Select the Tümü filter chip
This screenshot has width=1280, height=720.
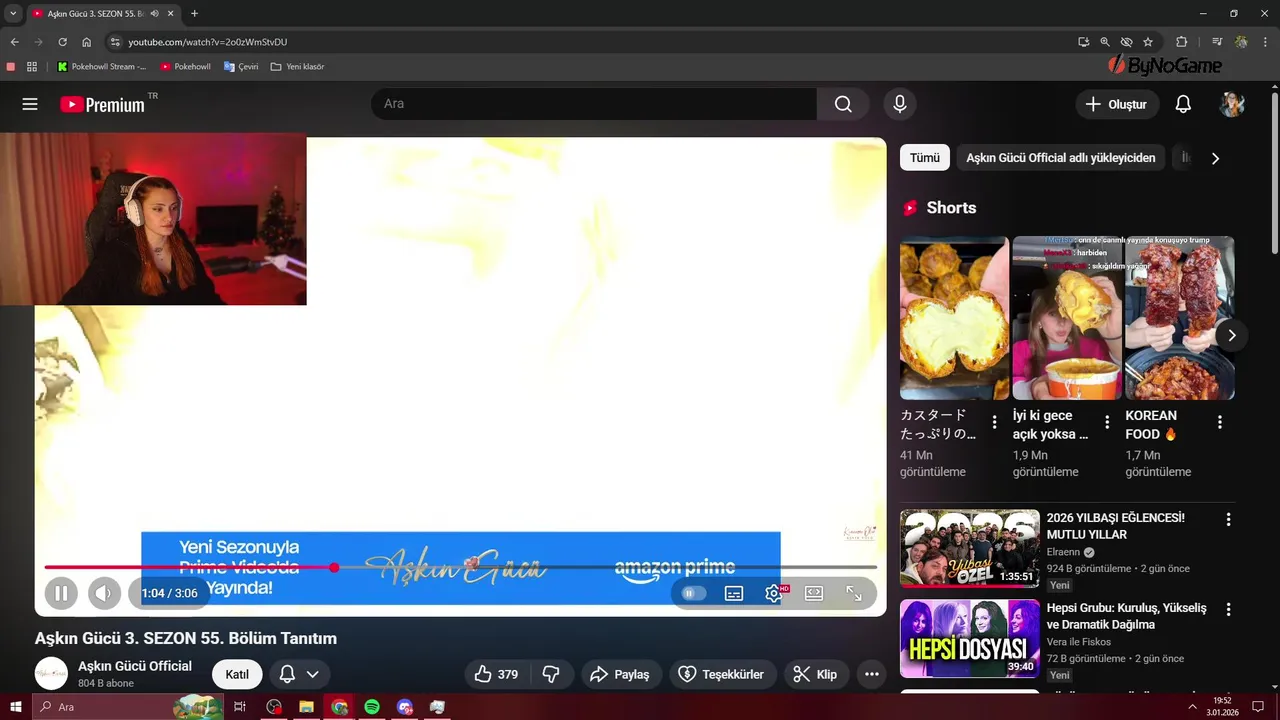[924, 158]
